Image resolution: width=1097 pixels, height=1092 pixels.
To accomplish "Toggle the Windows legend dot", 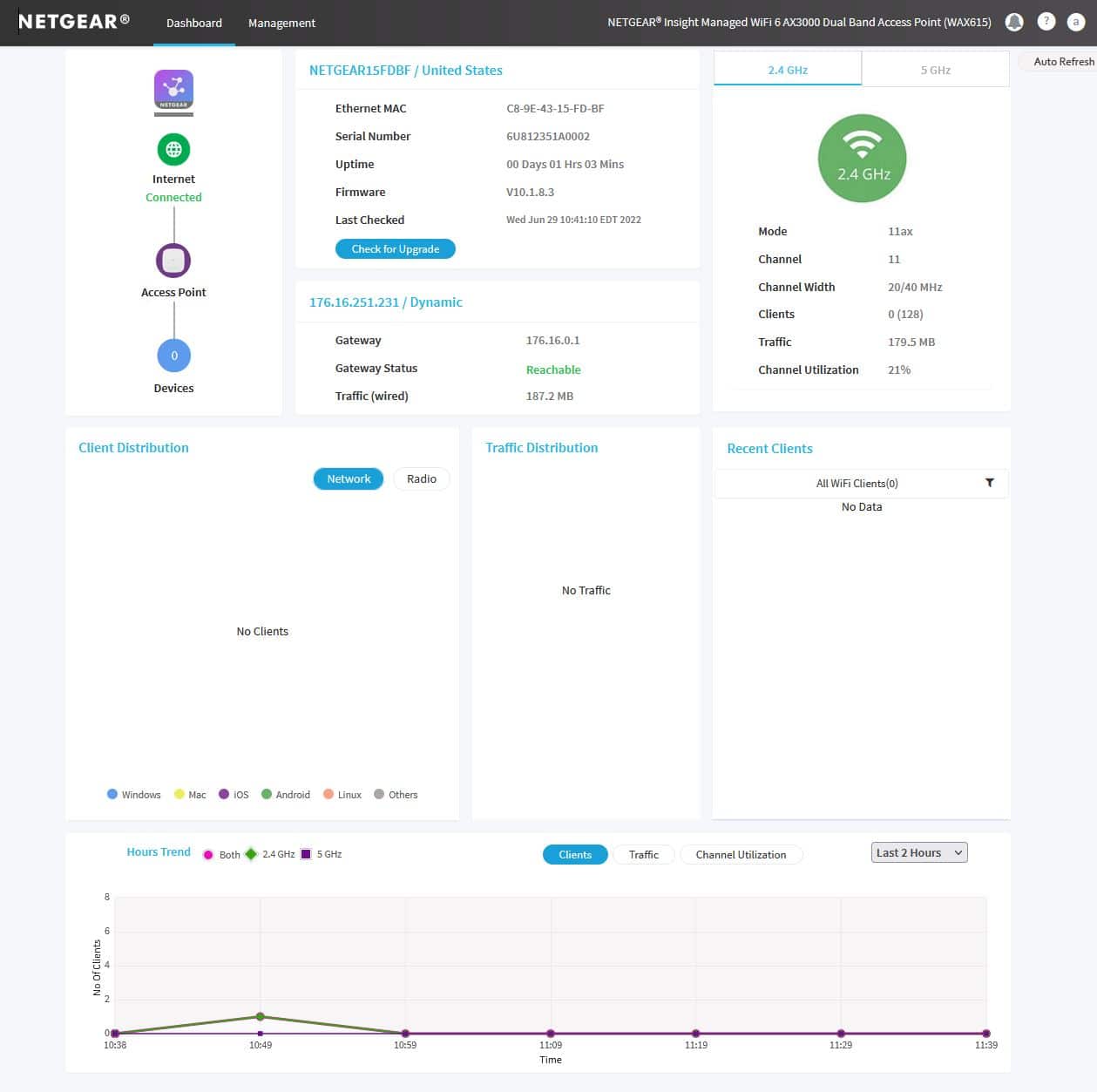I will [x=112, y=794].
